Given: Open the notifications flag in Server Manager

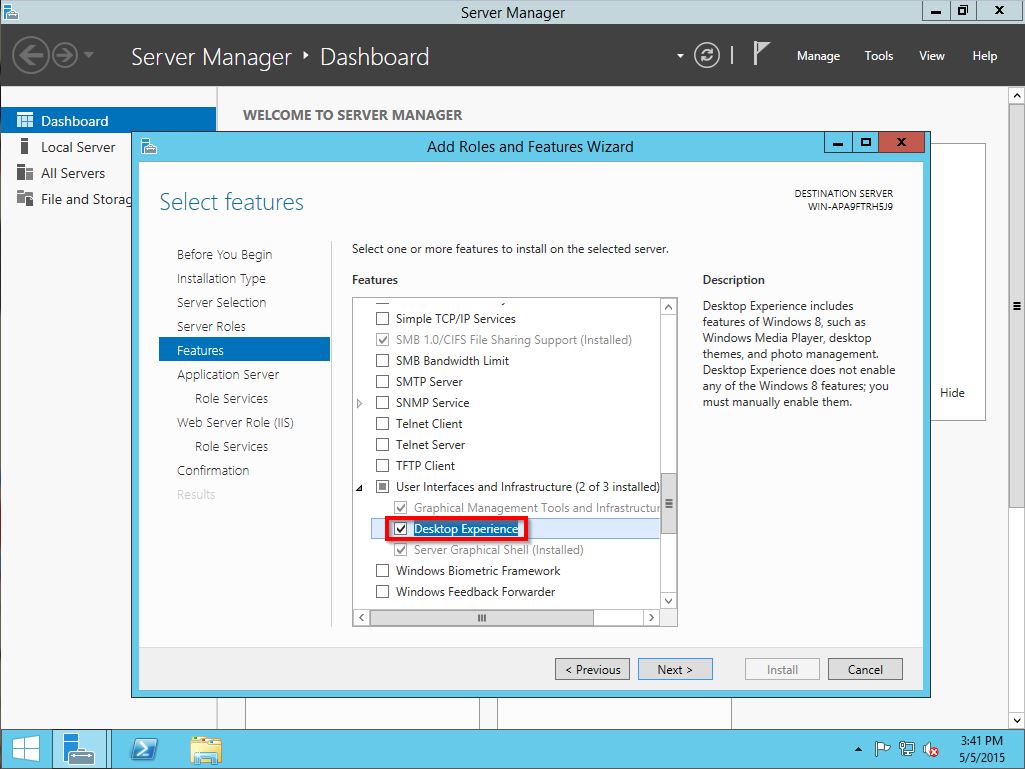Looking at the screenshot, I should coord(760,53).
